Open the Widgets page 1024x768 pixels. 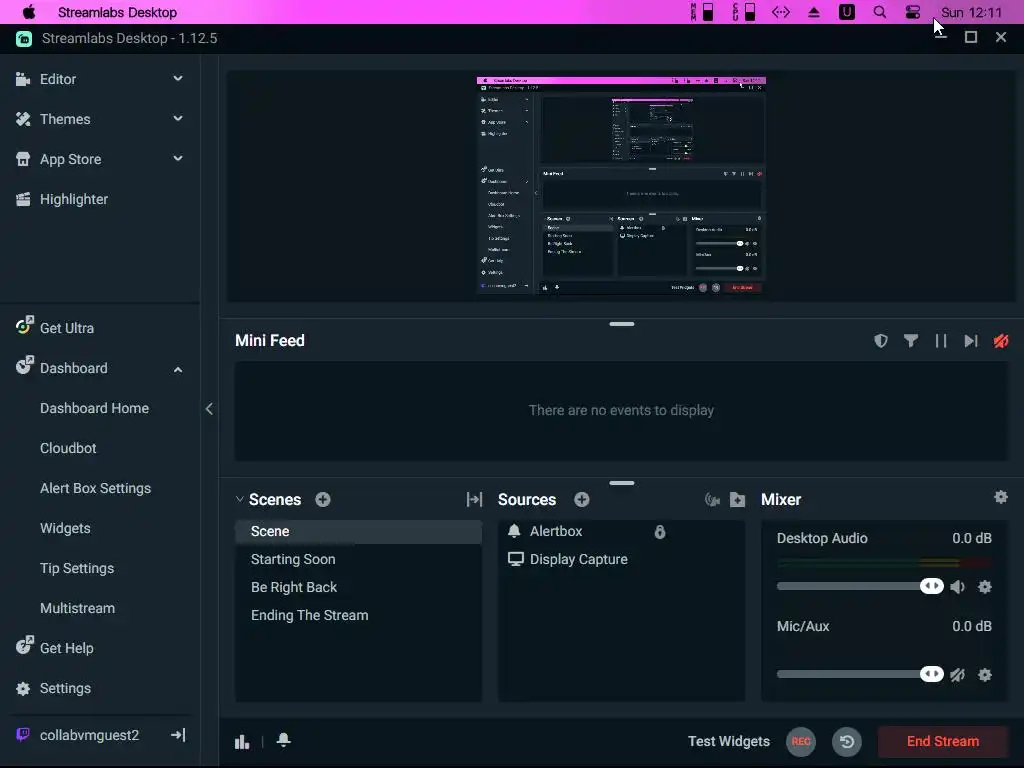tap(65, 528)
